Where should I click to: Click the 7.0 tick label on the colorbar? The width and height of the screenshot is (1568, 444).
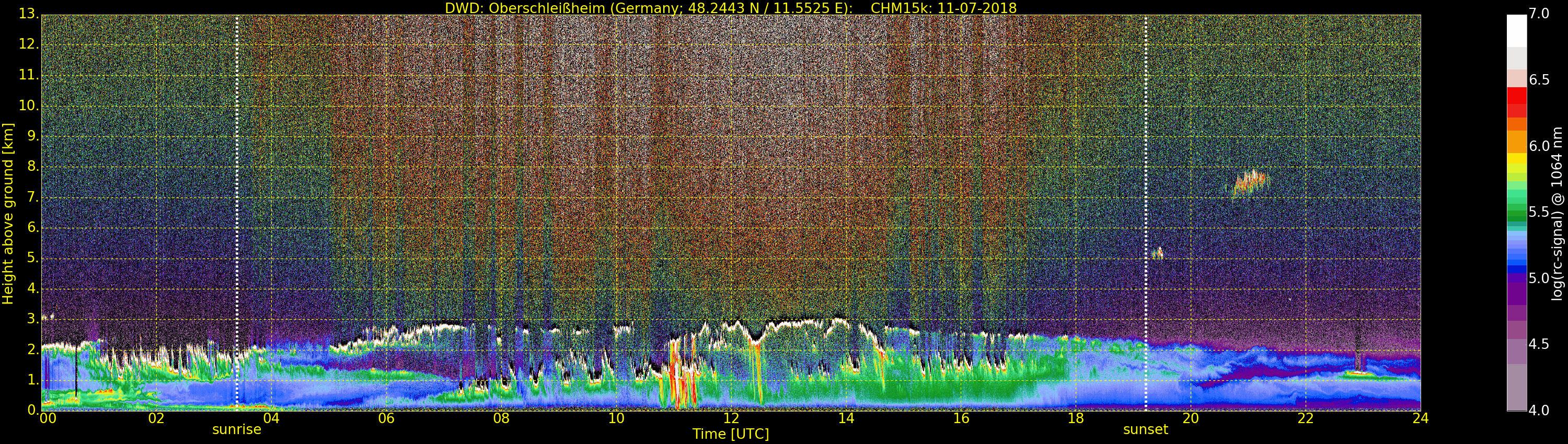click(x=1539, y=14)
